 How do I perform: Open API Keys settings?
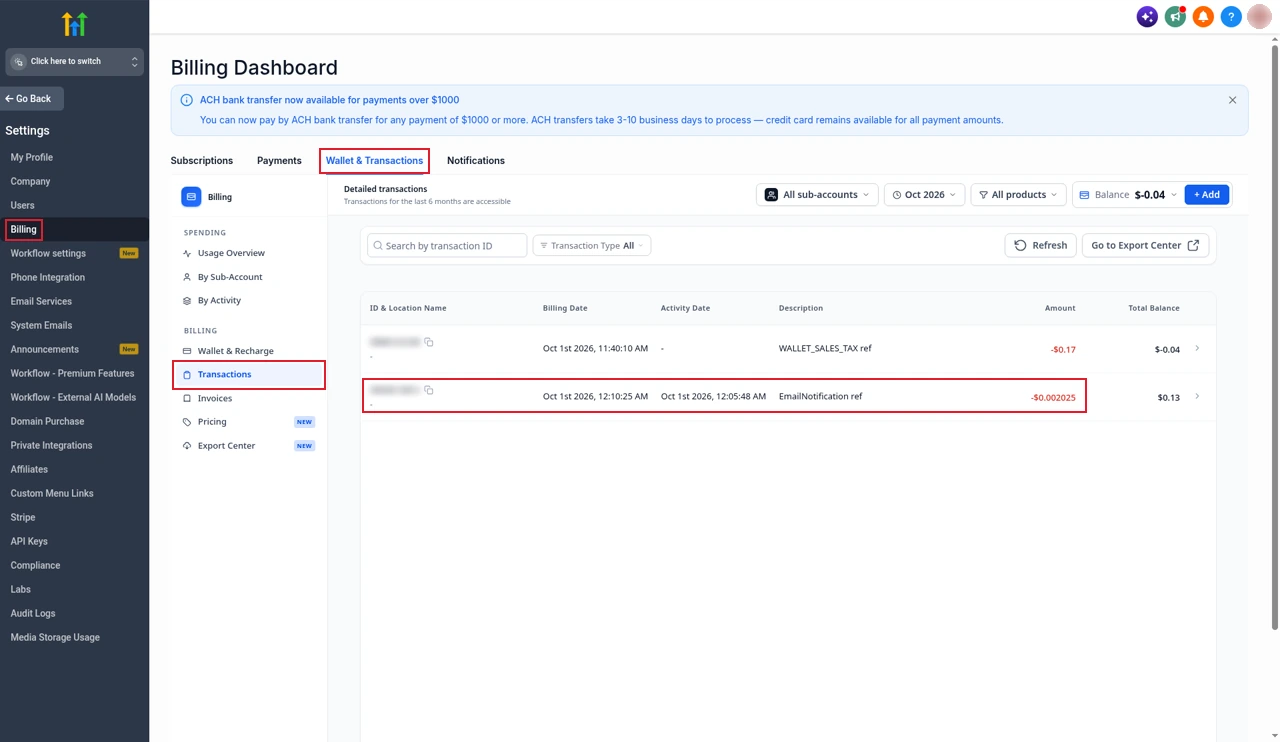pos(29,541)
